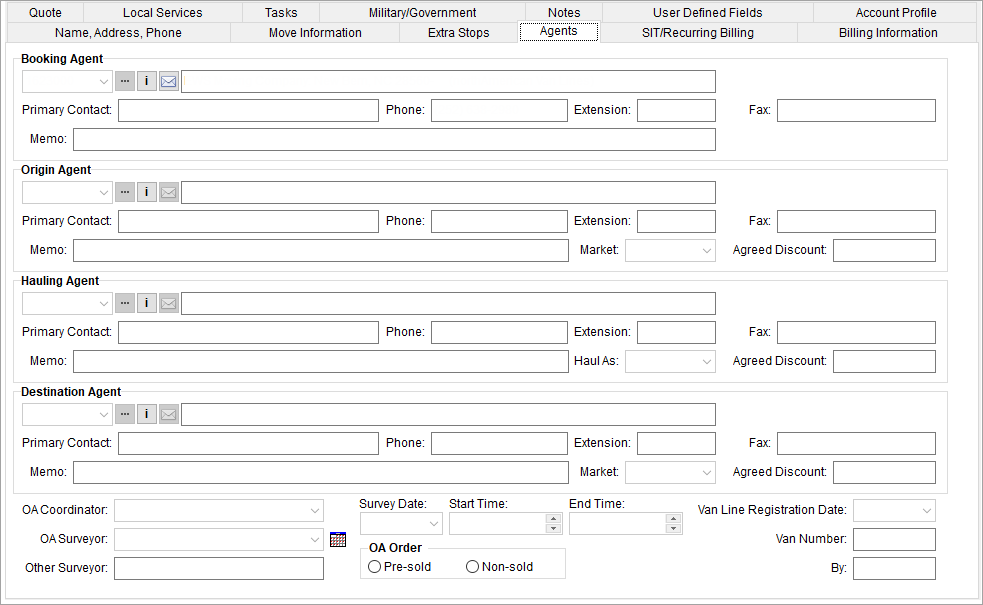Viewport: 983px width, 605px height.
Task: Open the email icon for Booking Agent
Action: (x=168, y=81)
